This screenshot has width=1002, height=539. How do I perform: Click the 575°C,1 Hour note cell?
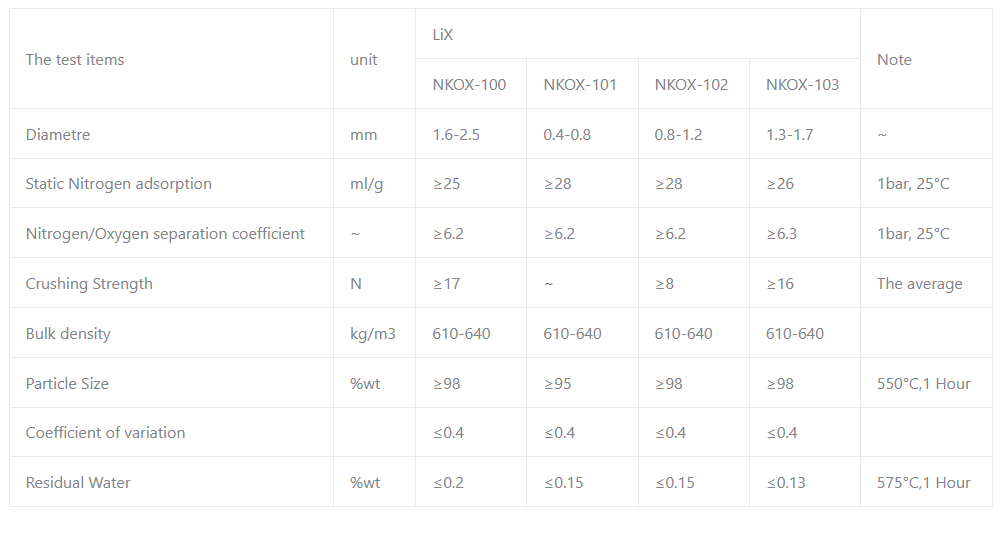tap(923, 483)
